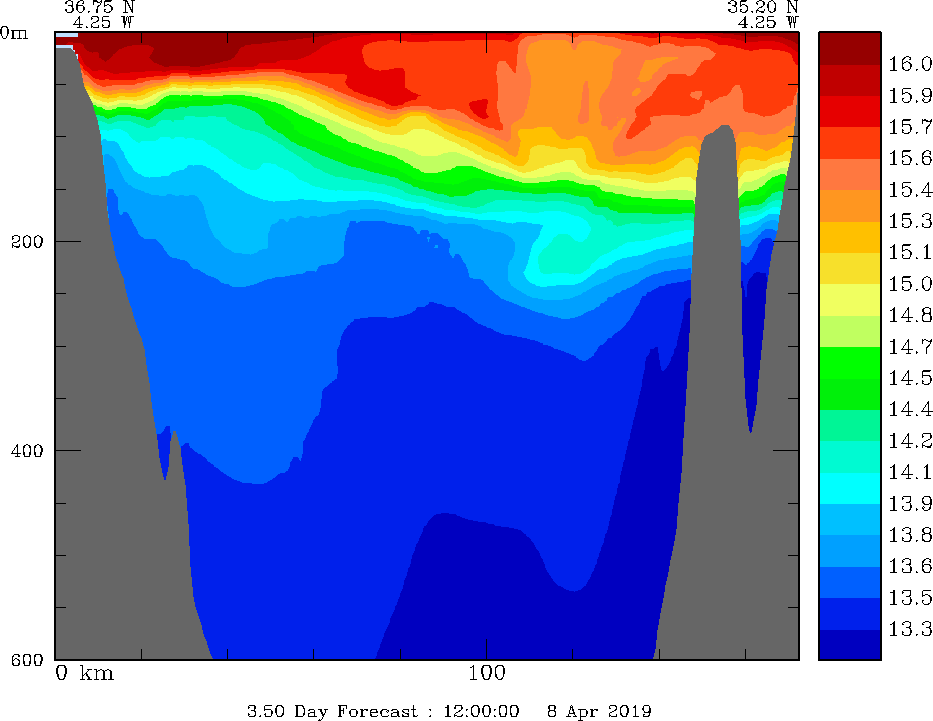Click the 15.6 colorbar value label

[910, 158]
